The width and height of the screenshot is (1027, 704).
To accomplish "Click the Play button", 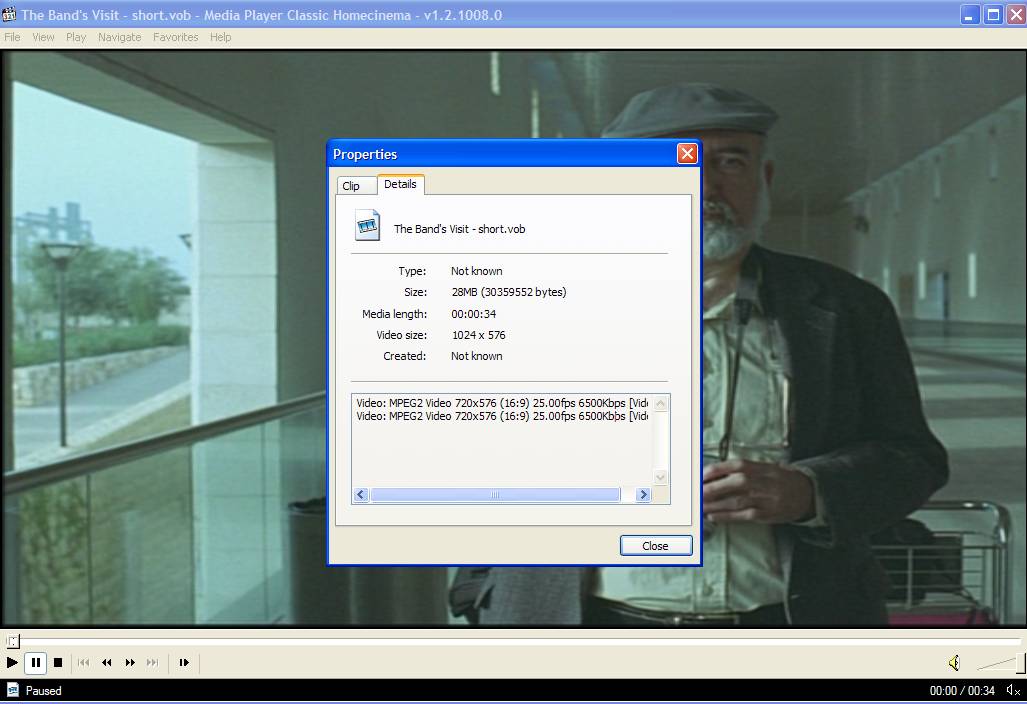I will pyautogui.click(x=12, y=663).
